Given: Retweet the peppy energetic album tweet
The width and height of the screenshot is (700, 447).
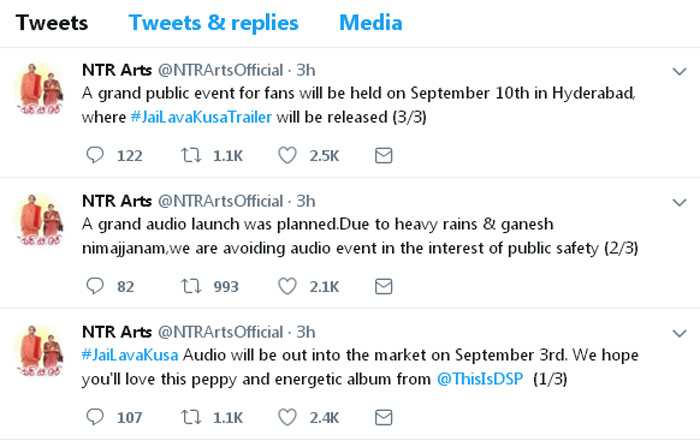Looking at the screenshot, I should [190, 417].
